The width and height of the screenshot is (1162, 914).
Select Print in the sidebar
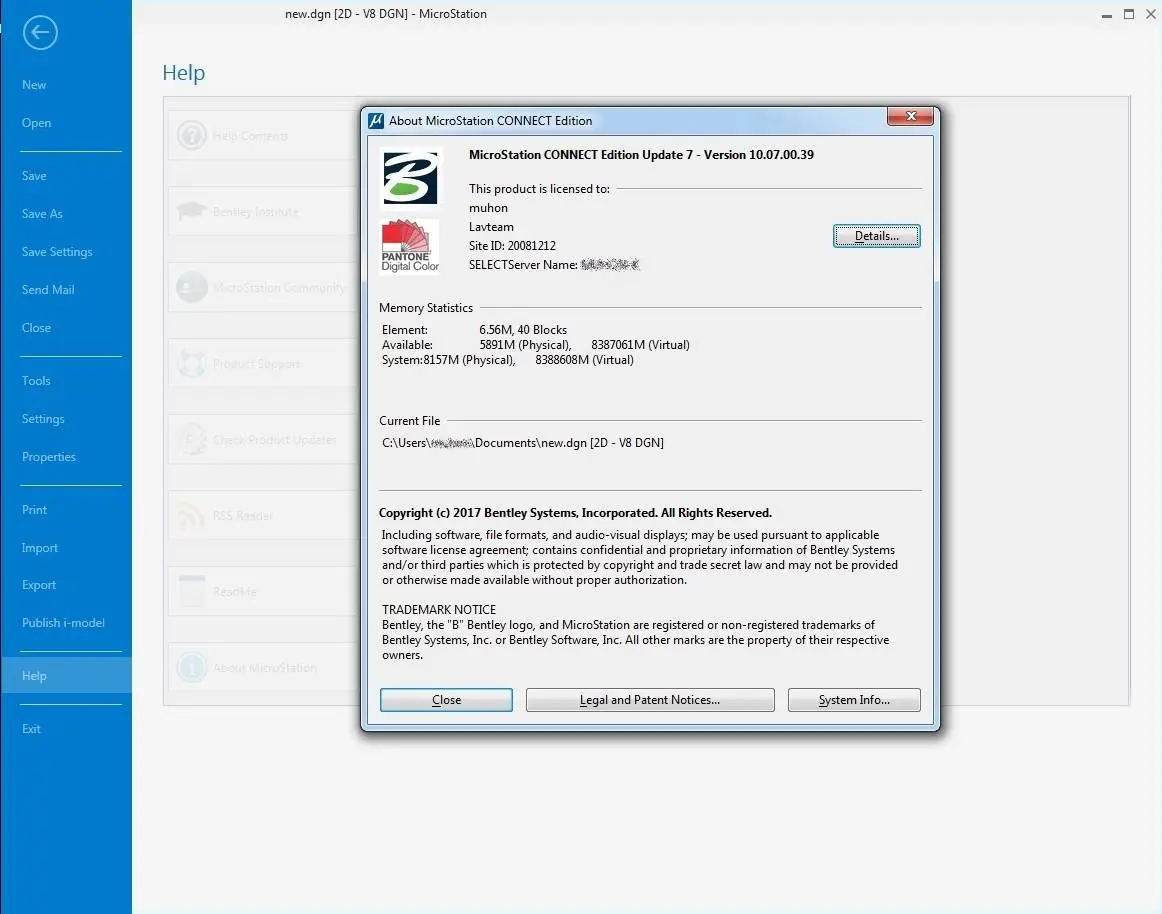tap(34, 510)
